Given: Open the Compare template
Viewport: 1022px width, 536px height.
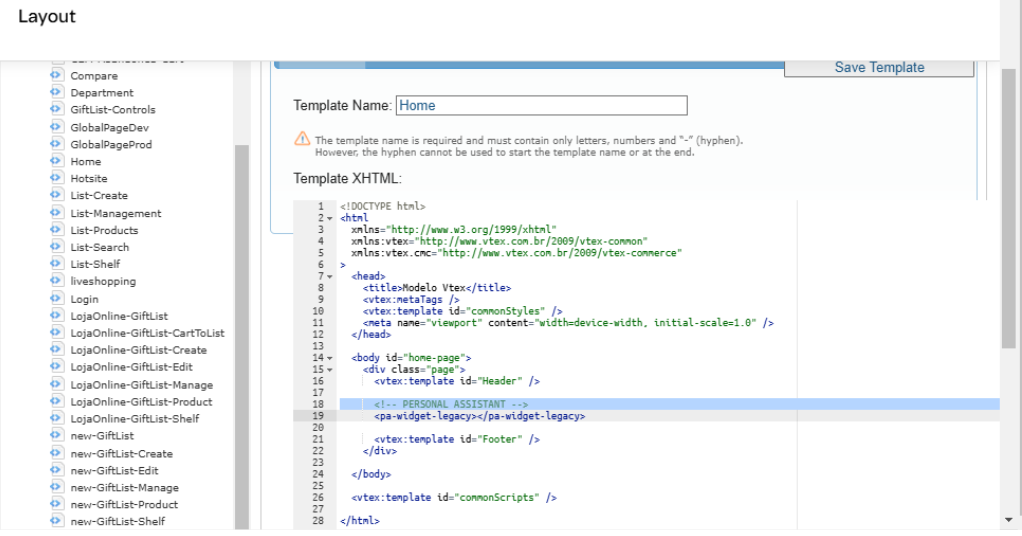Looking at the screenshot, I should click(x=94, y=76).
